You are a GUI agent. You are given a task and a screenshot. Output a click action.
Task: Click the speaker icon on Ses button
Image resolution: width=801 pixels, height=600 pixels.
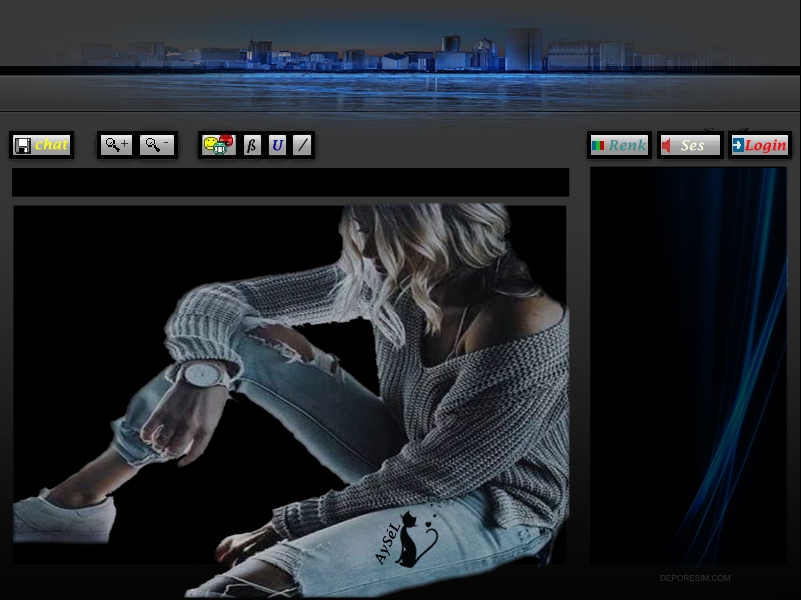(x=667, y=146)
